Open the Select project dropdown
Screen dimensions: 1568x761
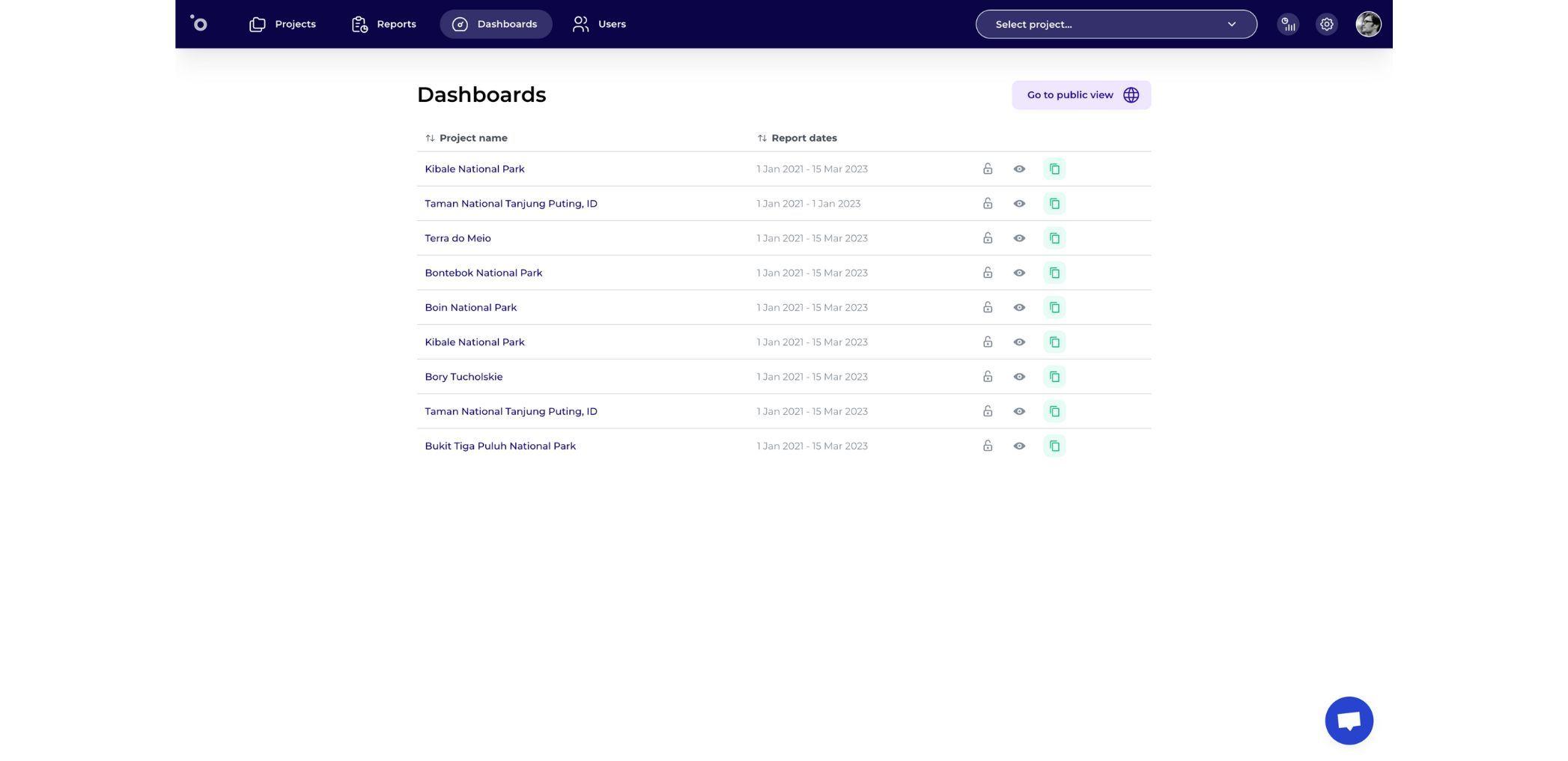[1116, 24]
